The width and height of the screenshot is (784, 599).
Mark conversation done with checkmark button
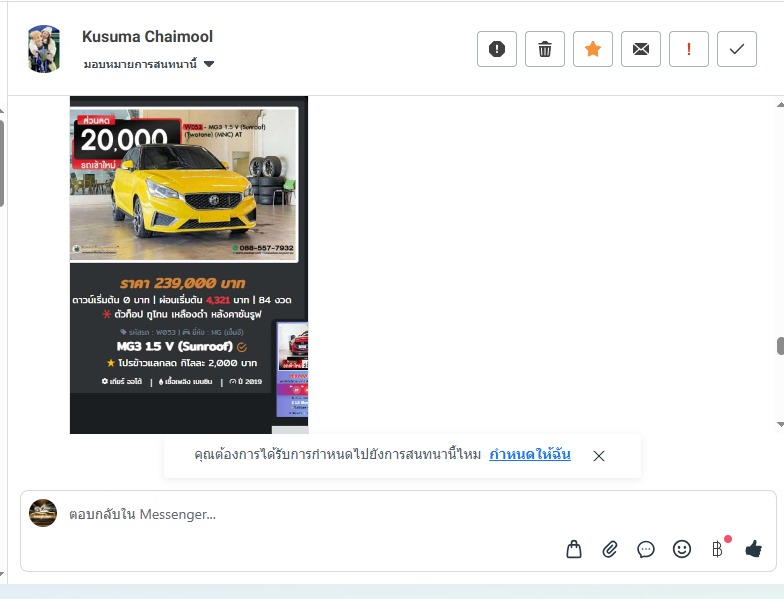pyautogui.click(x=736, y=49)
